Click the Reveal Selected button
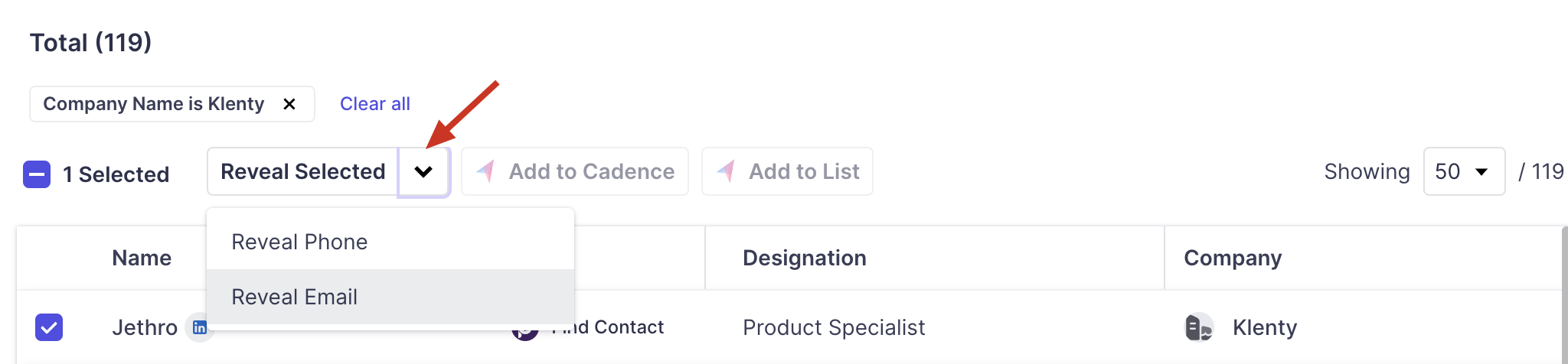The height and width of the screenshot is (364, 1568). coord(302,171)
